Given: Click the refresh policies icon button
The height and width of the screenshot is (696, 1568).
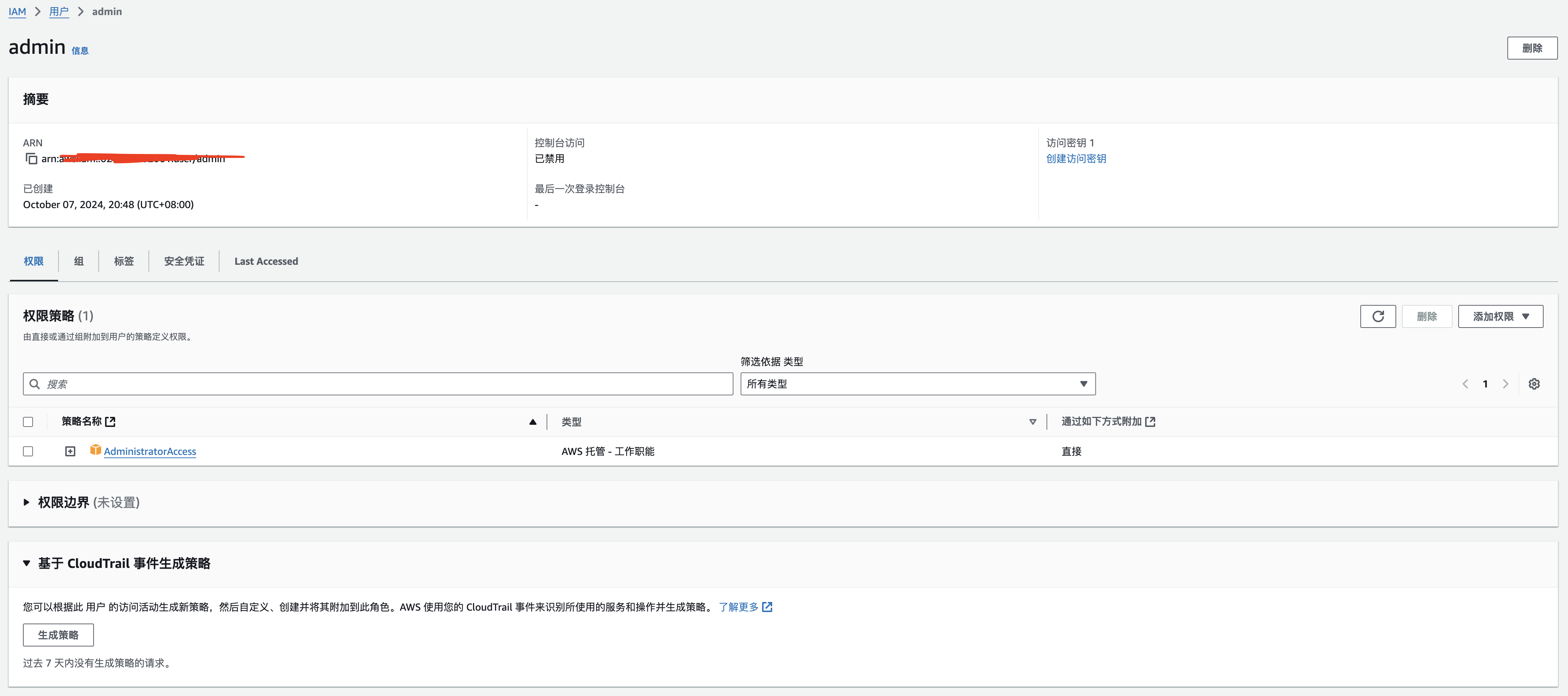Looking at the screenshot, I should (1378, 316).
